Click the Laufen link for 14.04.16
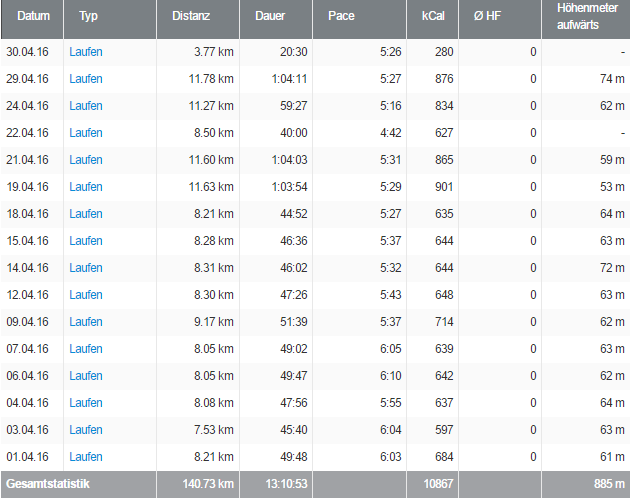This screenshot has width=630, height=501. pyautogui.click(x=85, y=268)
